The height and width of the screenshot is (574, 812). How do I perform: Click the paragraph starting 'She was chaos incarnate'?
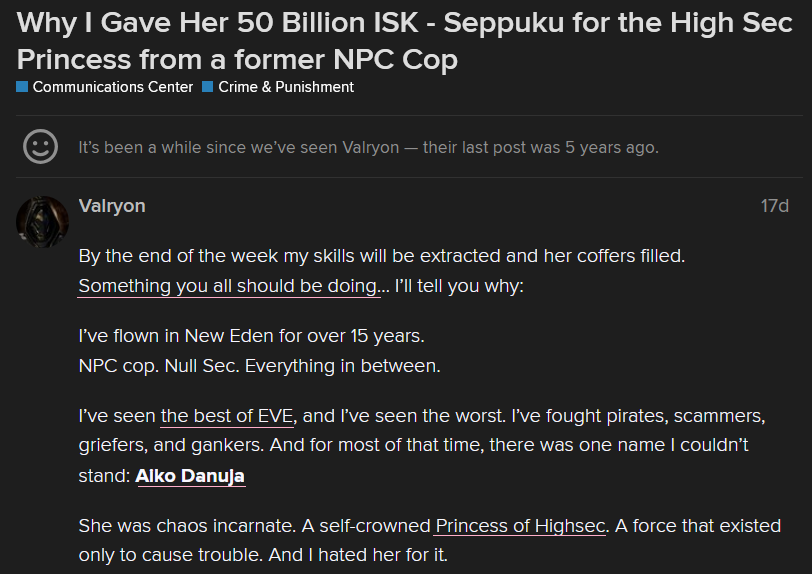point(430,540)
